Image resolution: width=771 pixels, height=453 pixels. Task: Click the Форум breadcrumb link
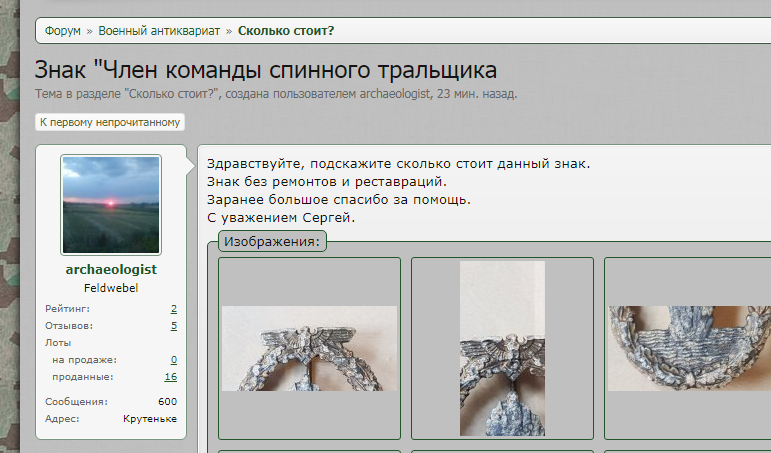click(x=62, y=30)
